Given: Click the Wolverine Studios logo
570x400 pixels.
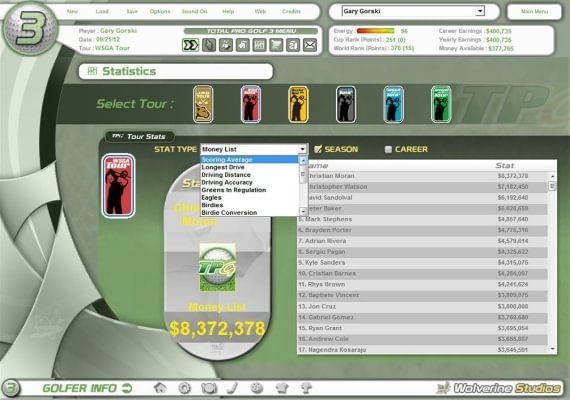Looking at the screenshot, I should [x=498, y=388].
